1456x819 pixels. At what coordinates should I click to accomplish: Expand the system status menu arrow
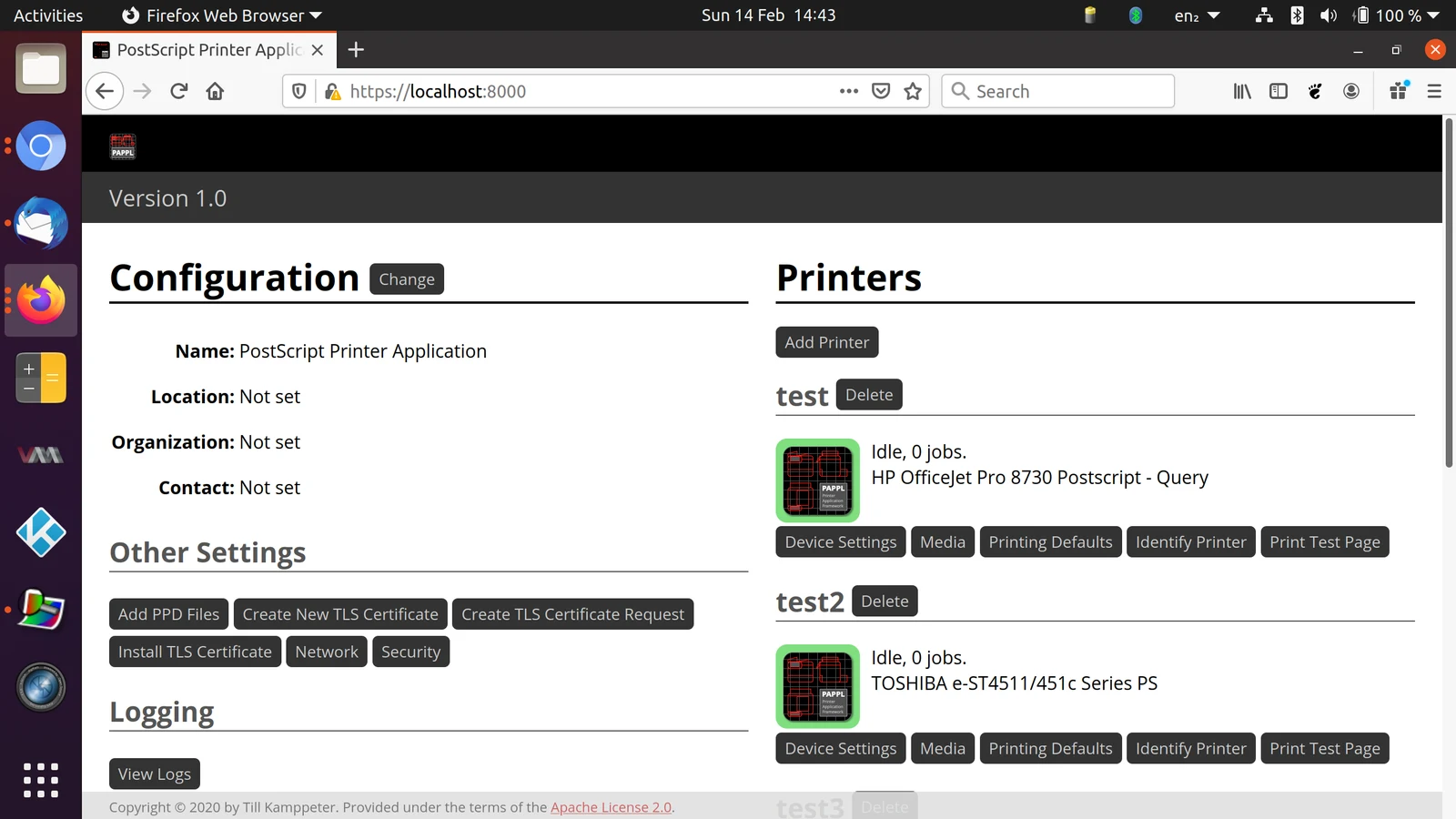point(1434,15)
